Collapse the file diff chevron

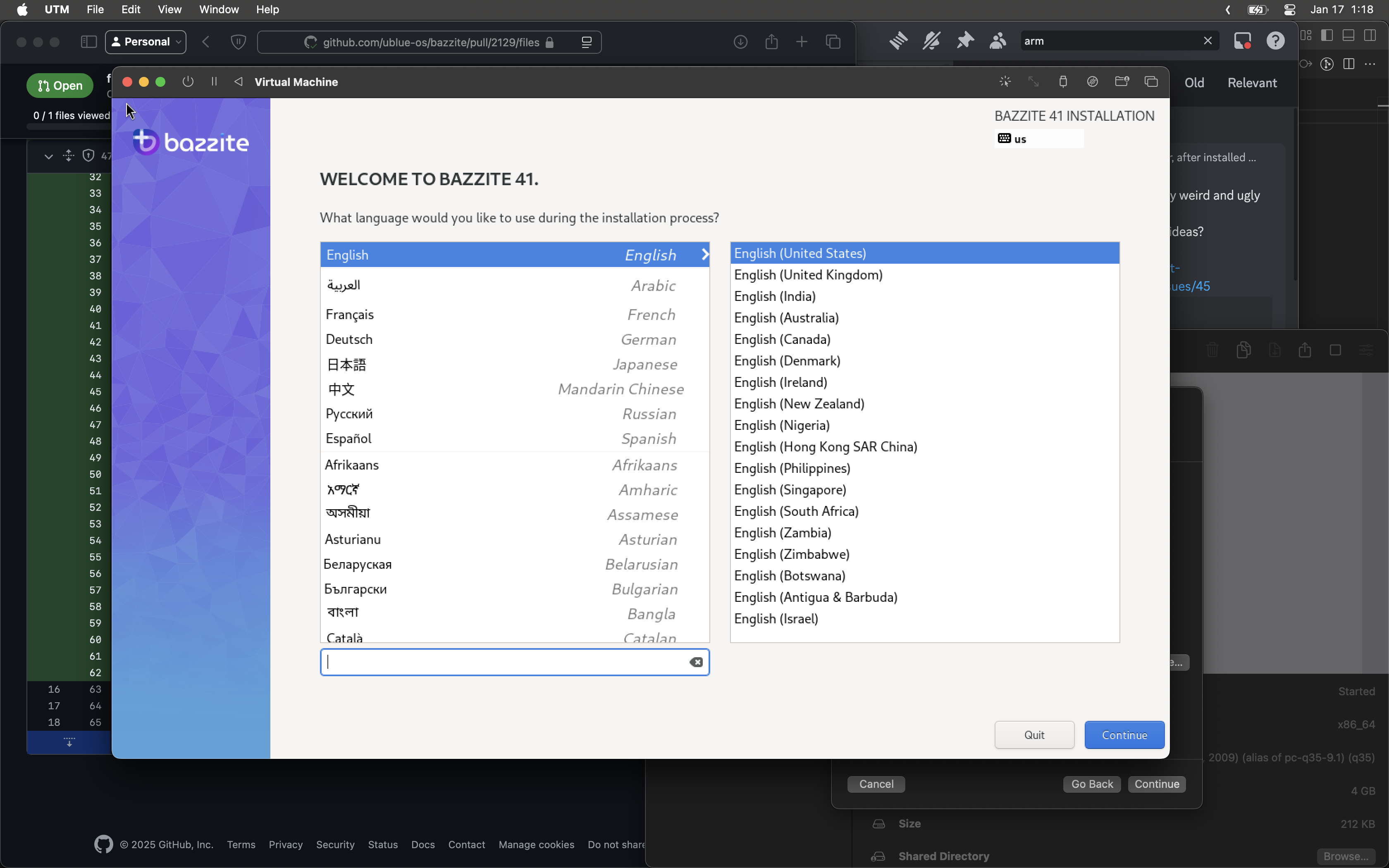point(49,156)
